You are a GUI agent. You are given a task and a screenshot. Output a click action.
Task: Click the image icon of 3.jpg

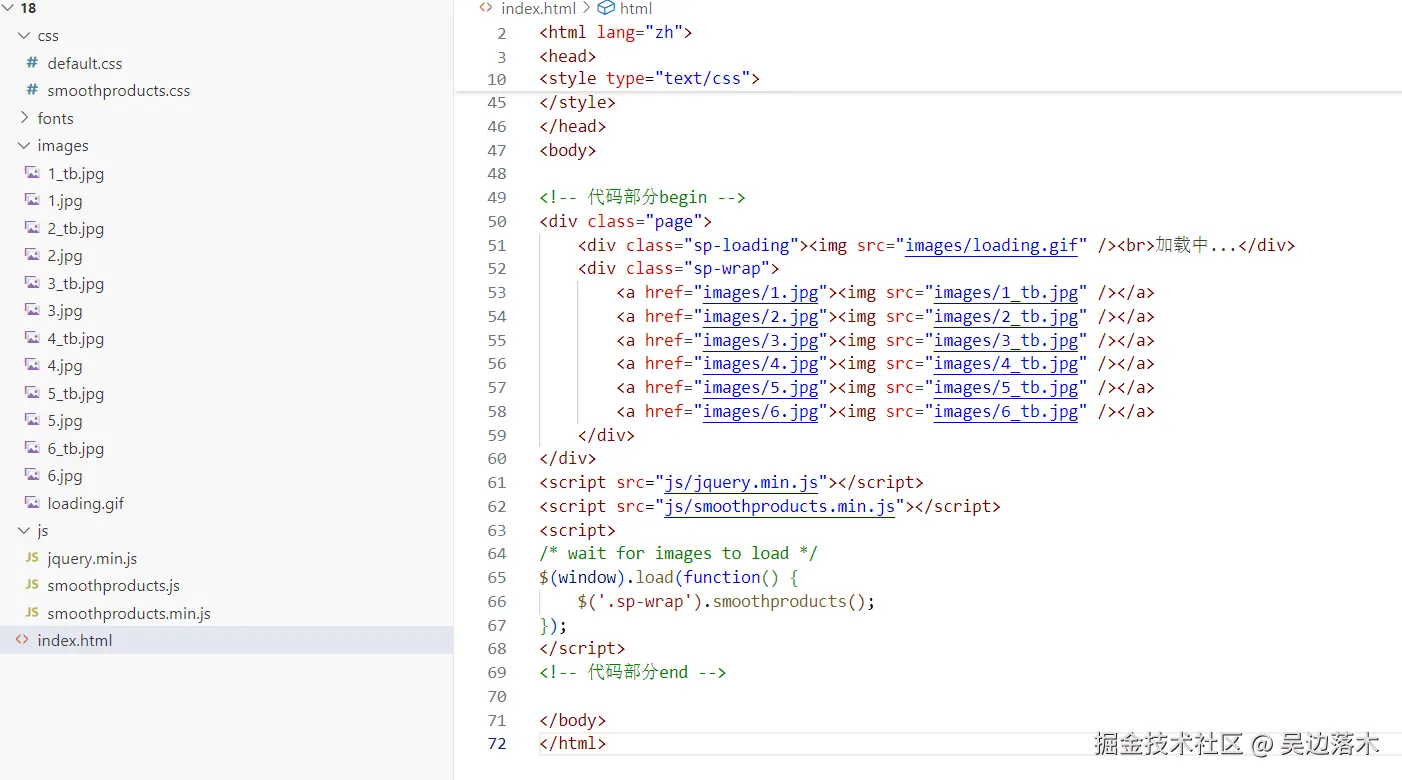point(32,310)
